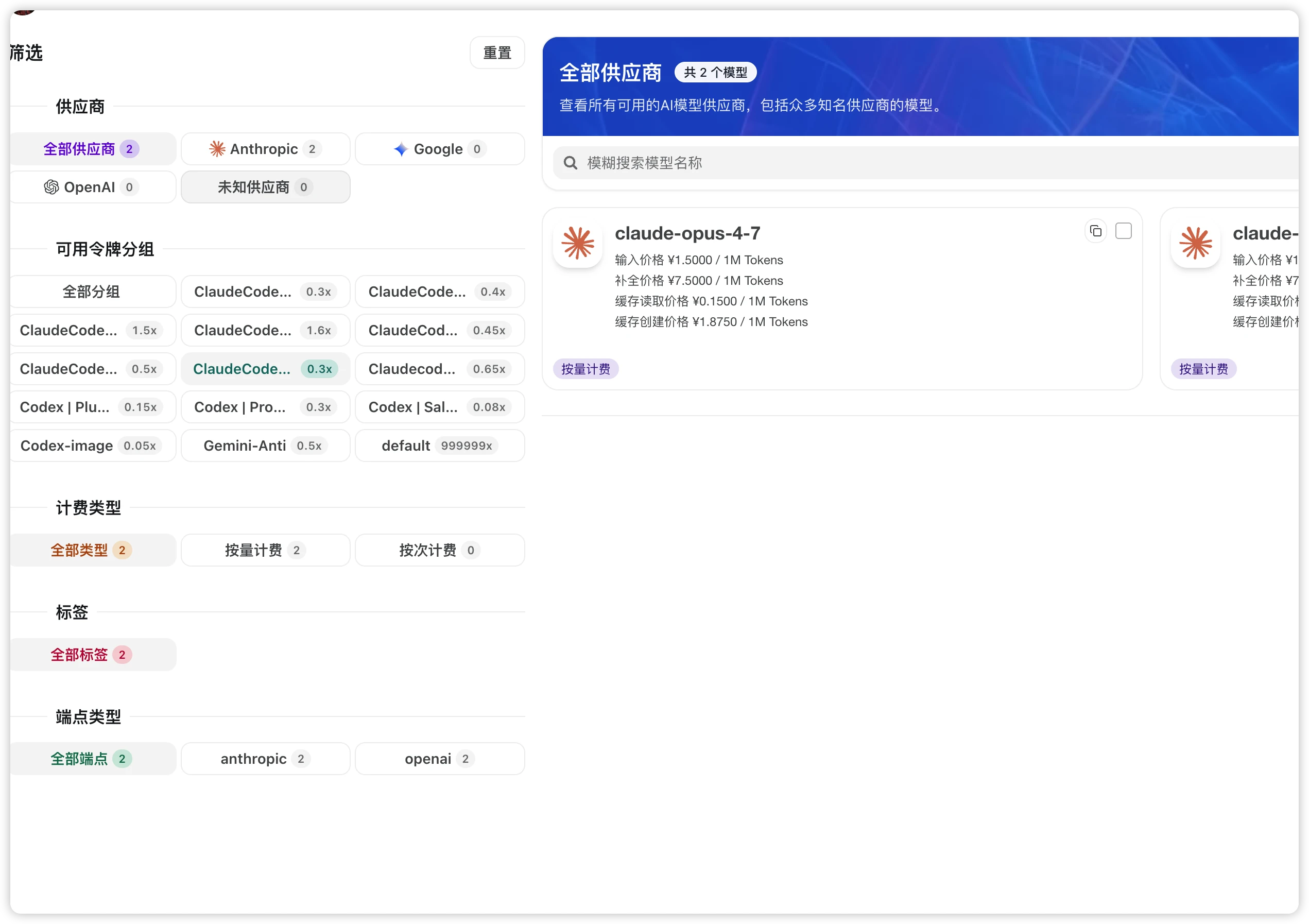Filter by the Anthropic supplier
This screenshot has height=924, width=1309.
point(266,149)
